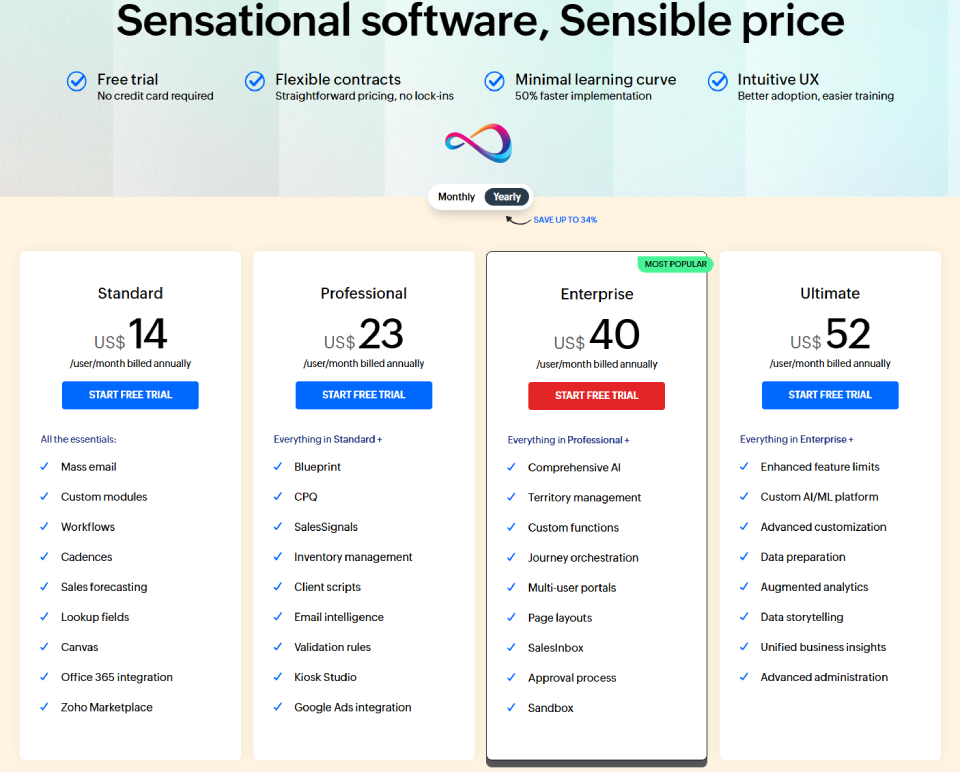The width and height of the screenshot is (960, 772).
Task: Click the checkmark next to Data storytelling
Action: click(744, 617)
